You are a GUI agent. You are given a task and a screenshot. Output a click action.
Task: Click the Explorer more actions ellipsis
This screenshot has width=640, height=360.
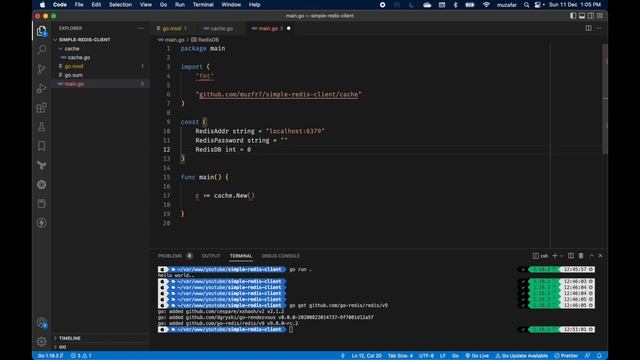pos(141,28)
